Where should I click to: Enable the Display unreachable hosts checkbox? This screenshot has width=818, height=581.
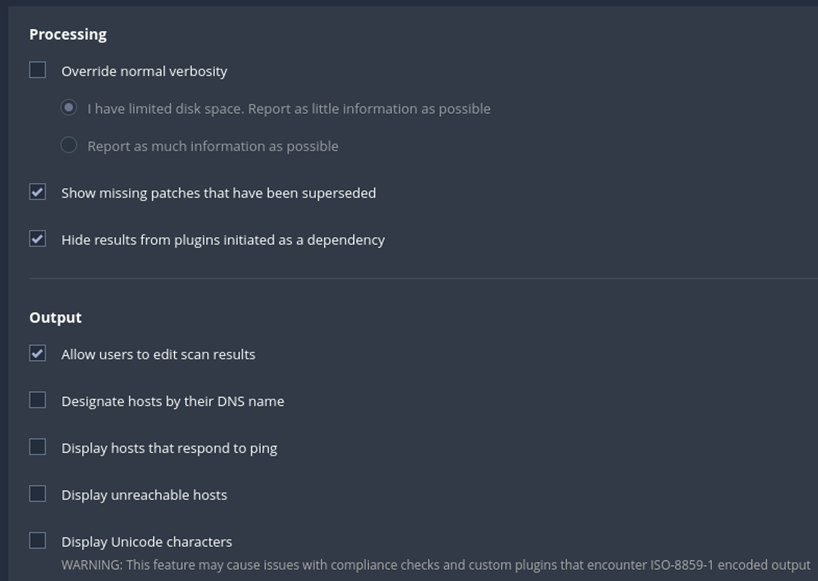pyautogui.click(x=38, y=493)
